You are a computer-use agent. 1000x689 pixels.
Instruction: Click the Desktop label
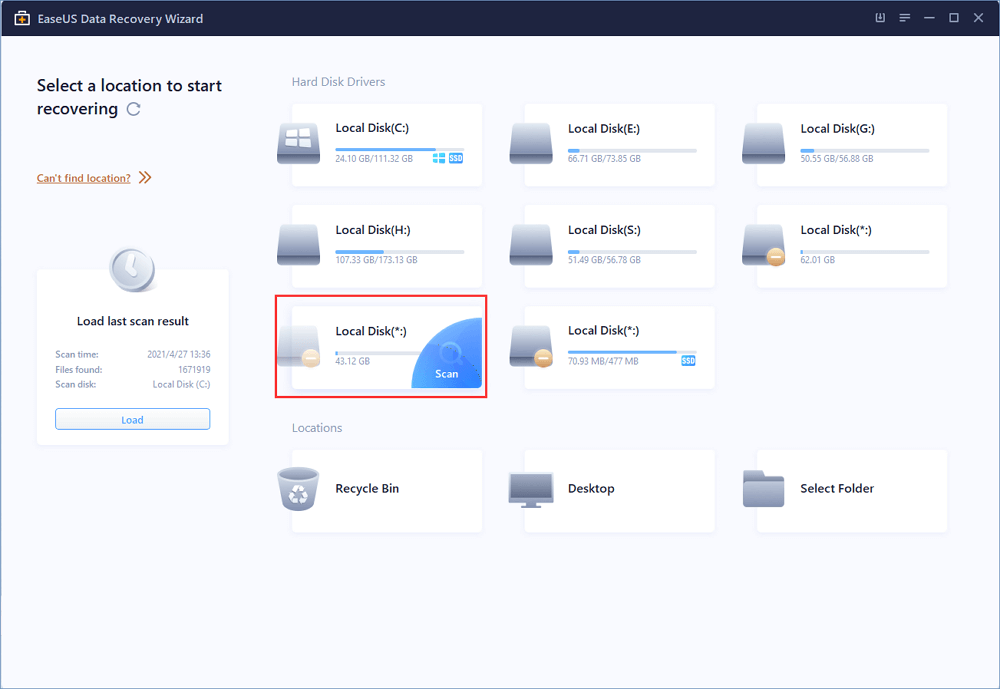(x=591, y=489)
